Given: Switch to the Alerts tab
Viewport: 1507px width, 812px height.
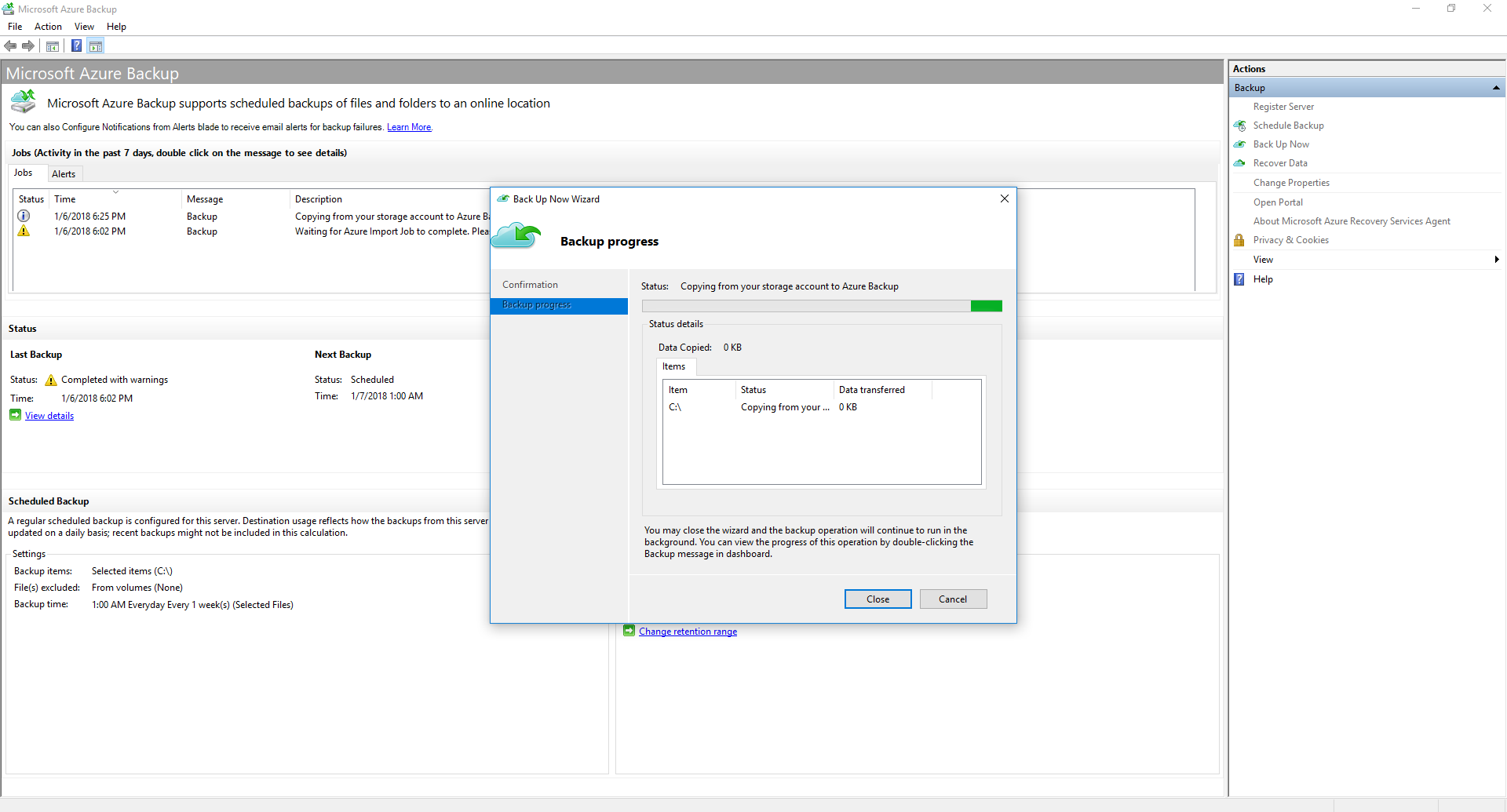Looking at the screenshot, I should pos(64,173).
